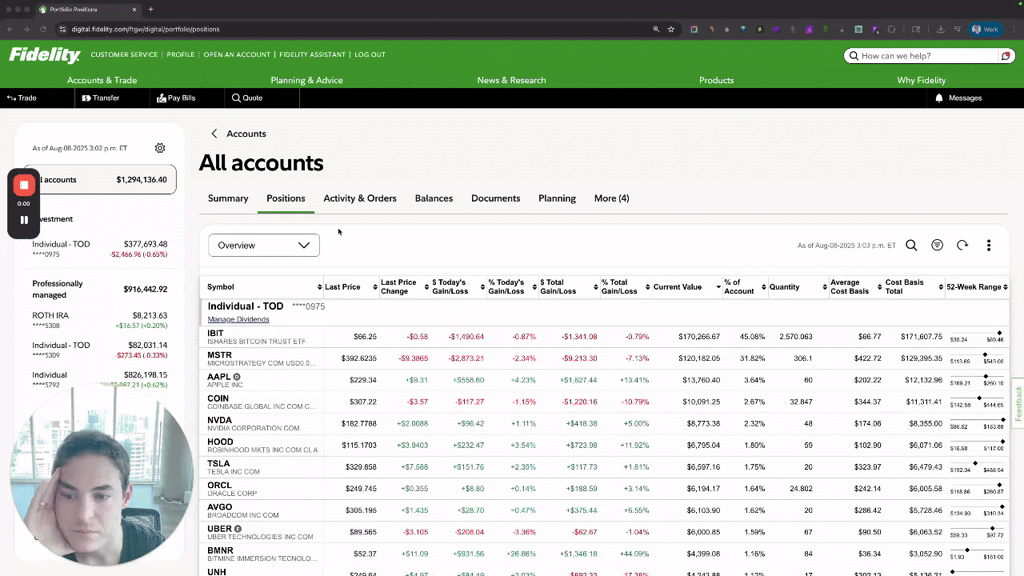Click the Log Out link

pyautogui.click(x=370, y=55)
